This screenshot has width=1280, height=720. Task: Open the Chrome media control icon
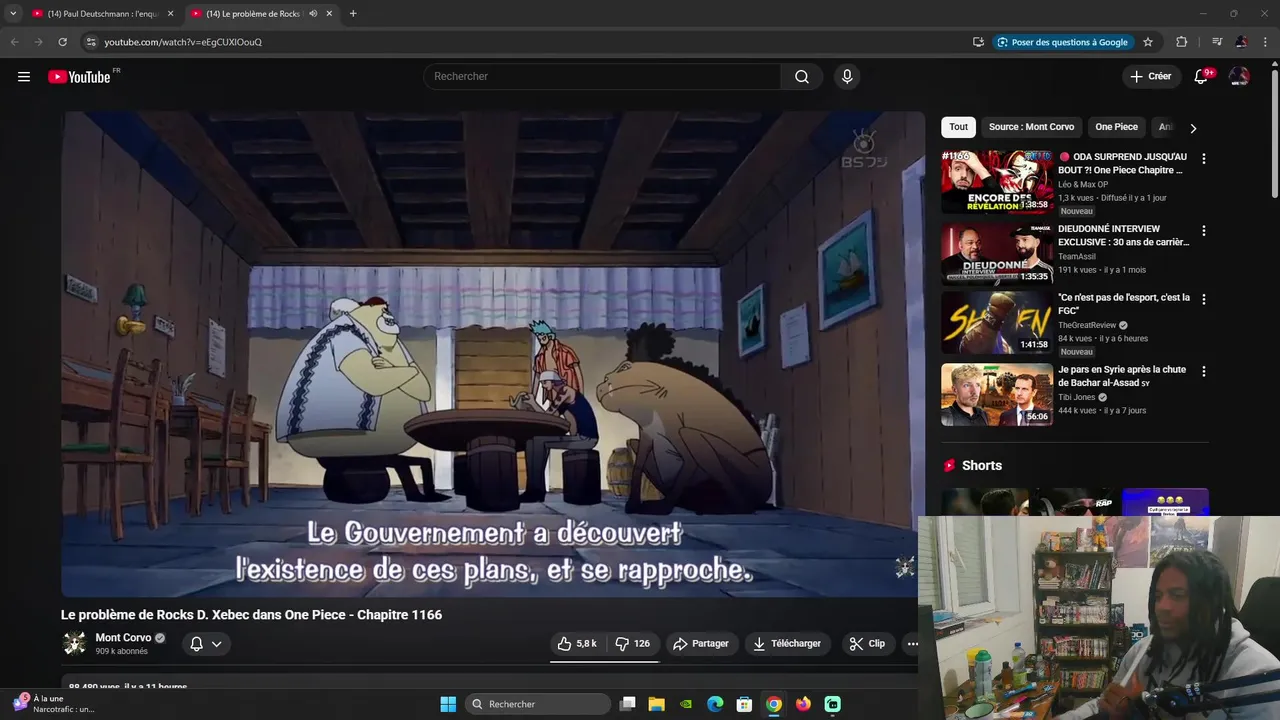pos(1216,42)
